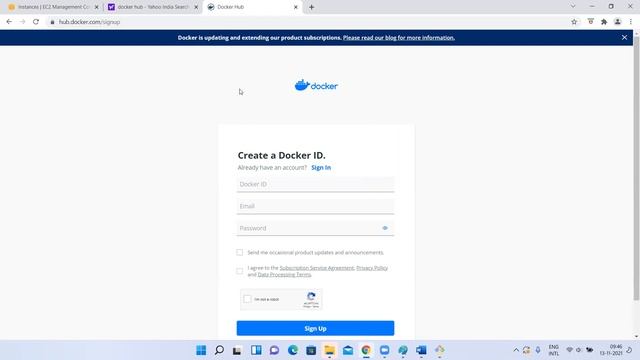The height and width of the screenshot is (360, 640).
Task: Open the Windows Start menu
Action: click(201, 350)
